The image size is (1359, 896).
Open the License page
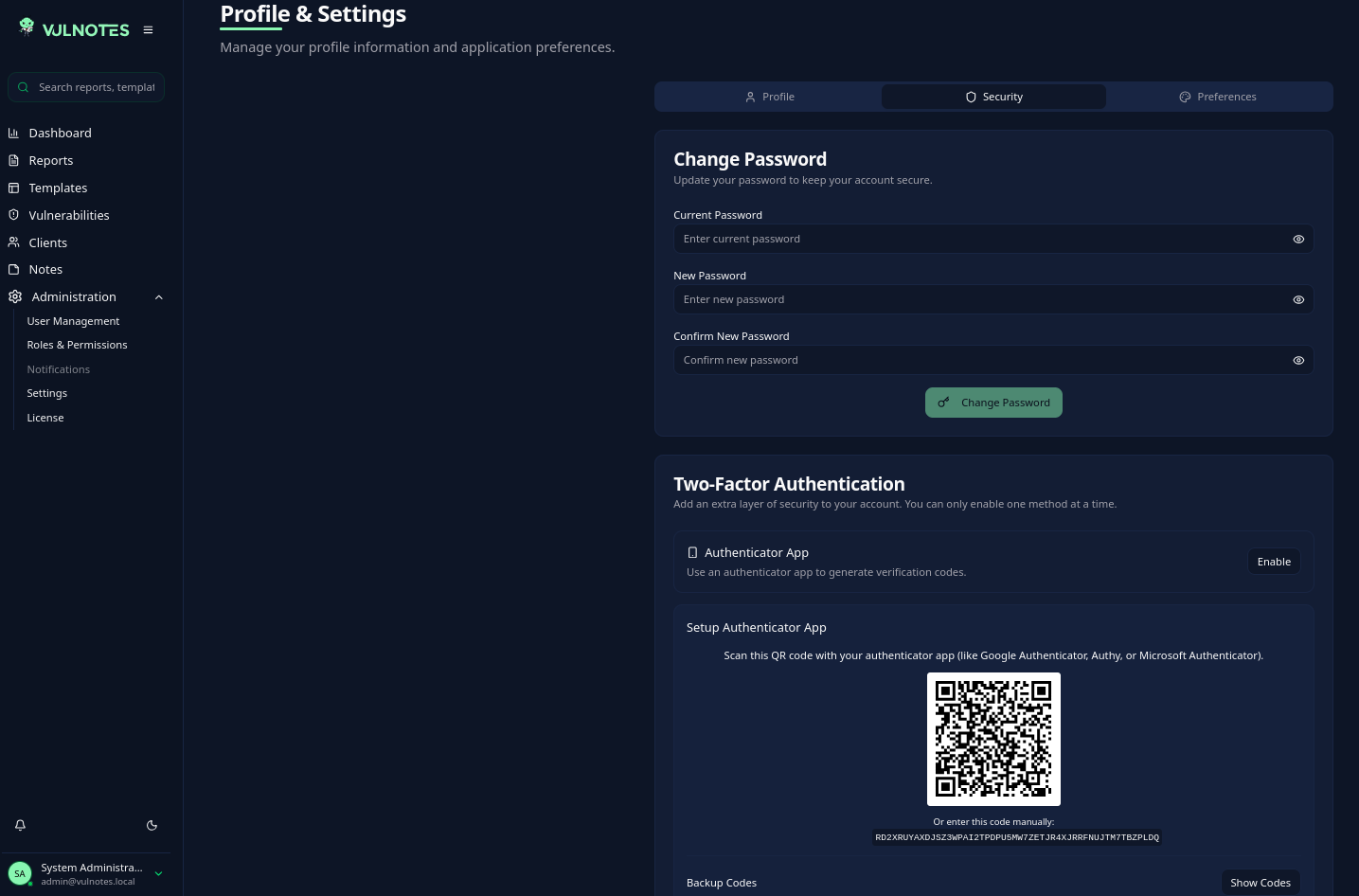[45, 418]
